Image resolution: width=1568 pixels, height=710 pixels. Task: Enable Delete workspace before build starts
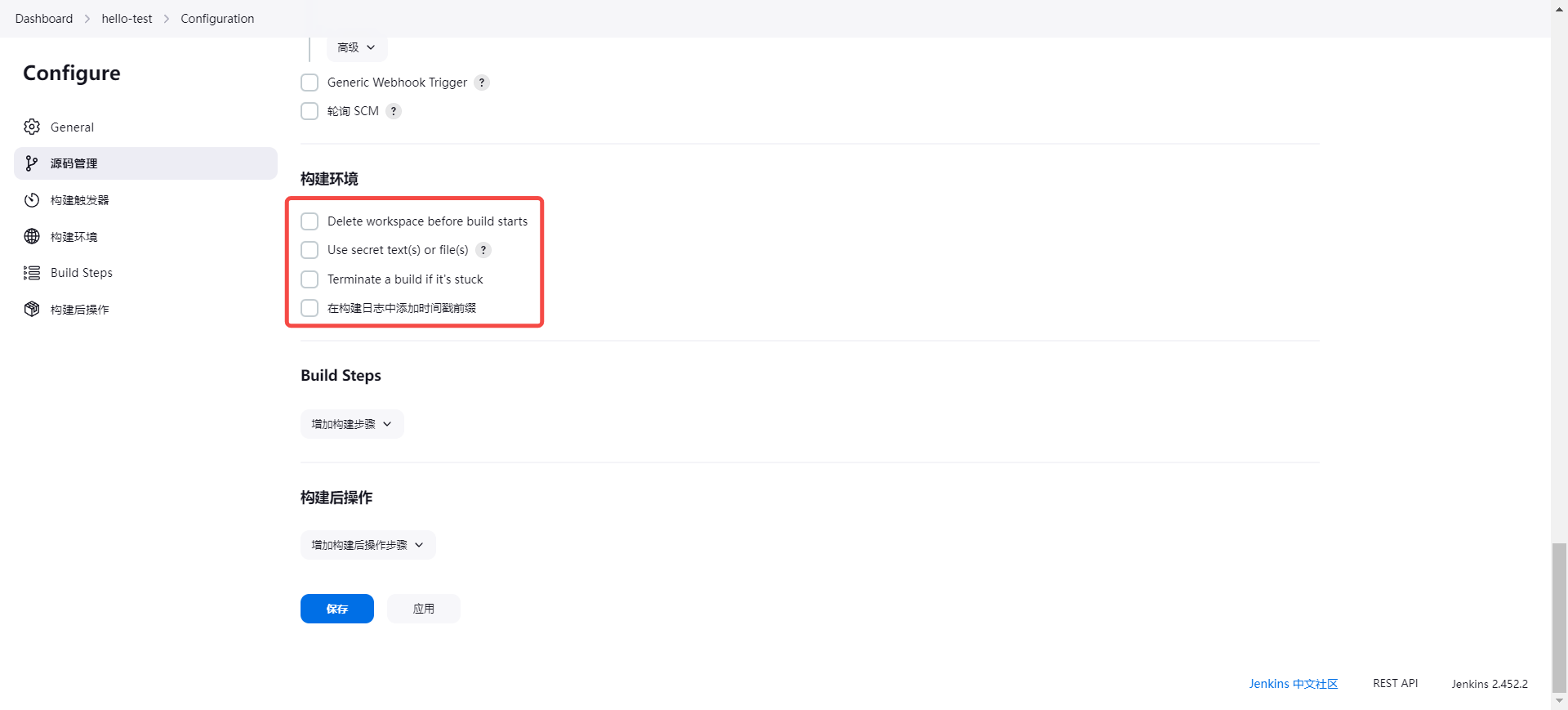[310, 221]
